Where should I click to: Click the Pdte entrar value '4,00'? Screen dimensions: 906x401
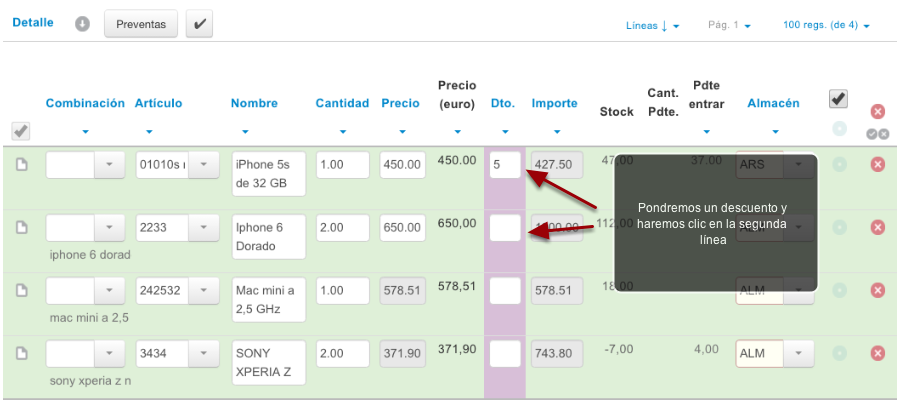pyautogui.click(x=707, y=349)
